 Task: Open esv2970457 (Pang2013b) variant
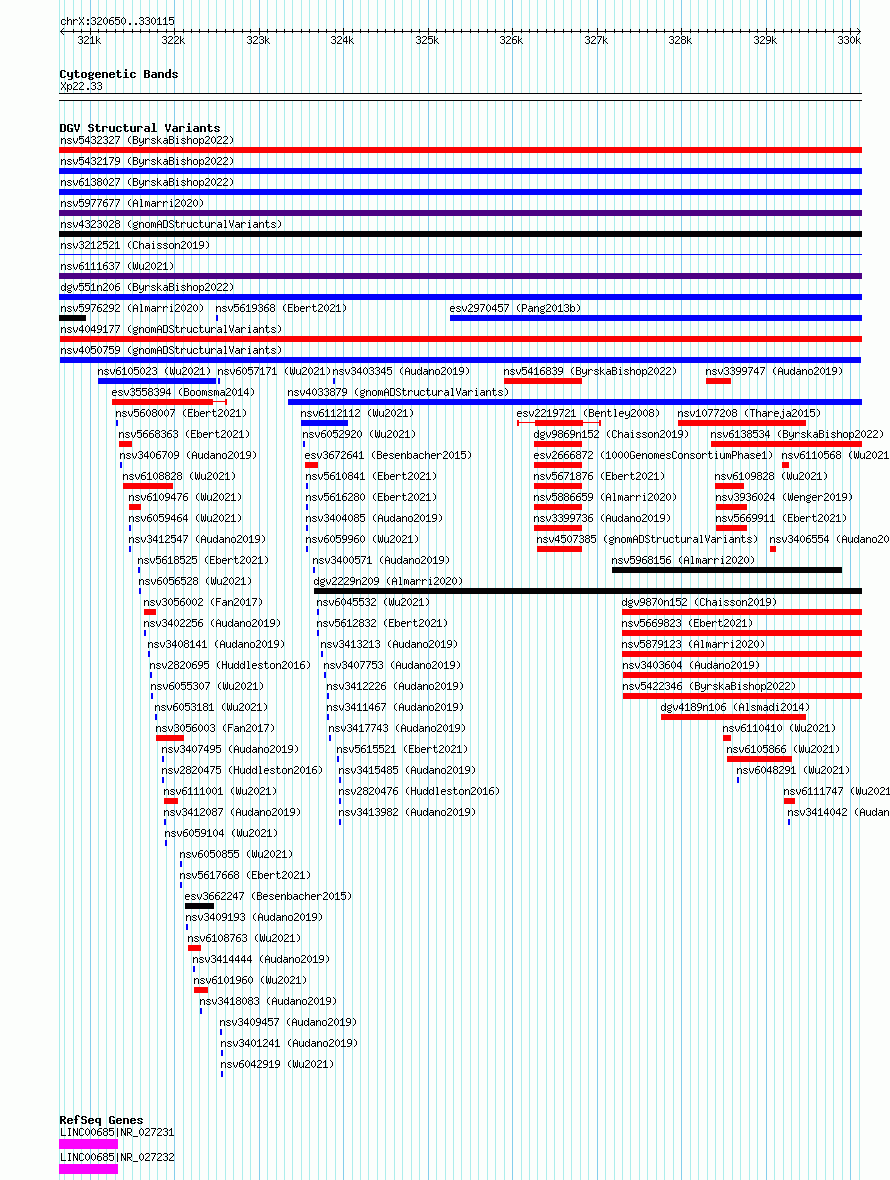515,309
